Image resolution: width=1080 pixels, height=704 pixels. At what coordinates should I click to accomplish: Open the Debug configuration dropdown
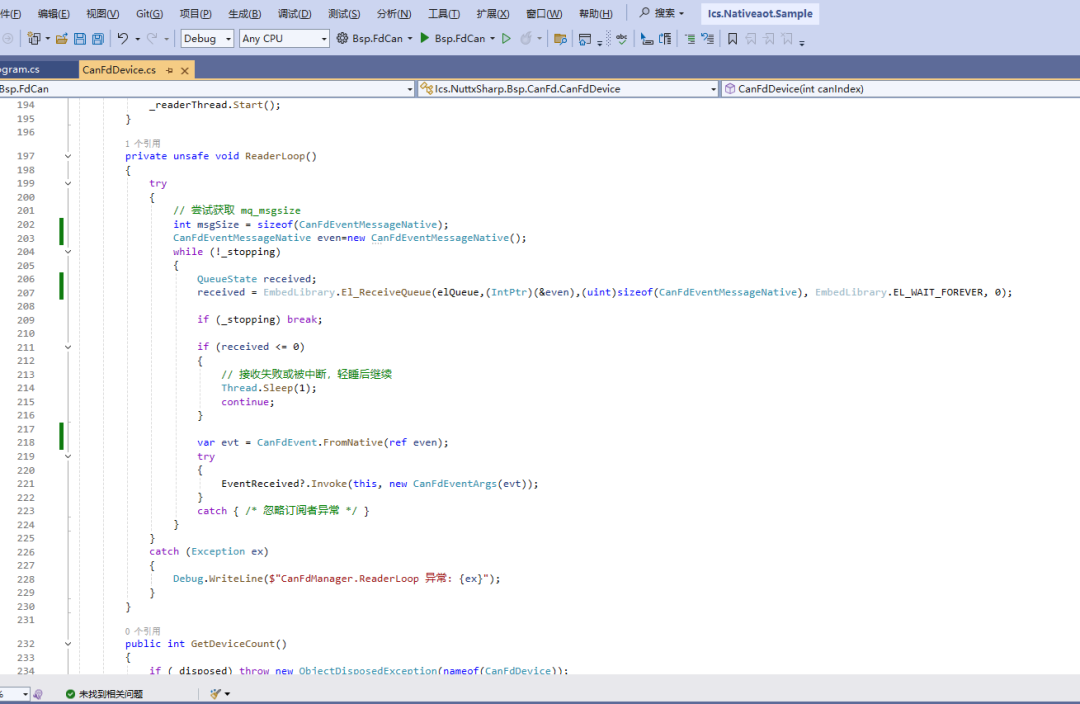(x=207, y=39)
